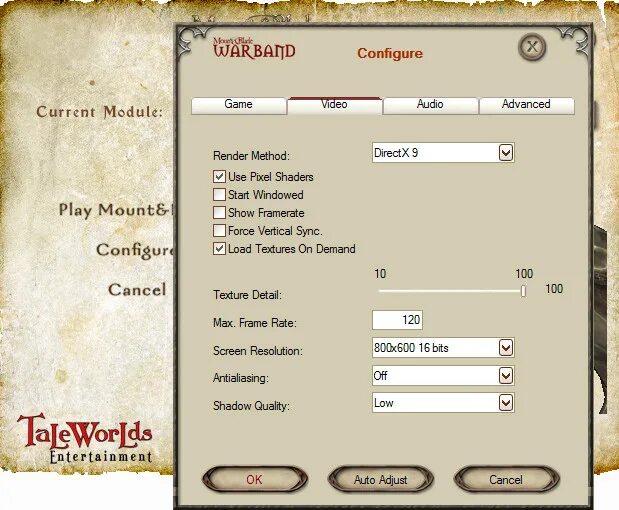Click the Mount&Blade Warband logo
The image size is (619, 510).
pos(254,49)
